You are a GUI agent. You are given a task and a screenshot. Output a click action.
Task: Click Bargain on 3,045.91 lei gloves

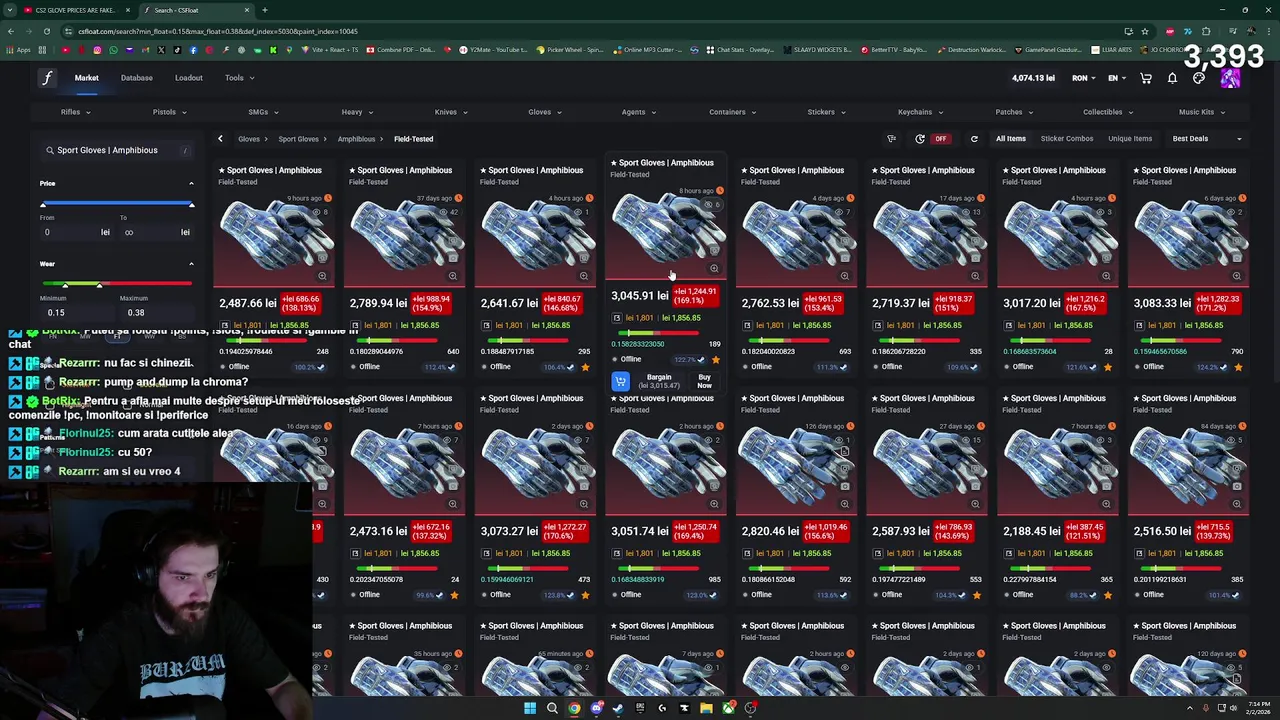pos(659,381)
